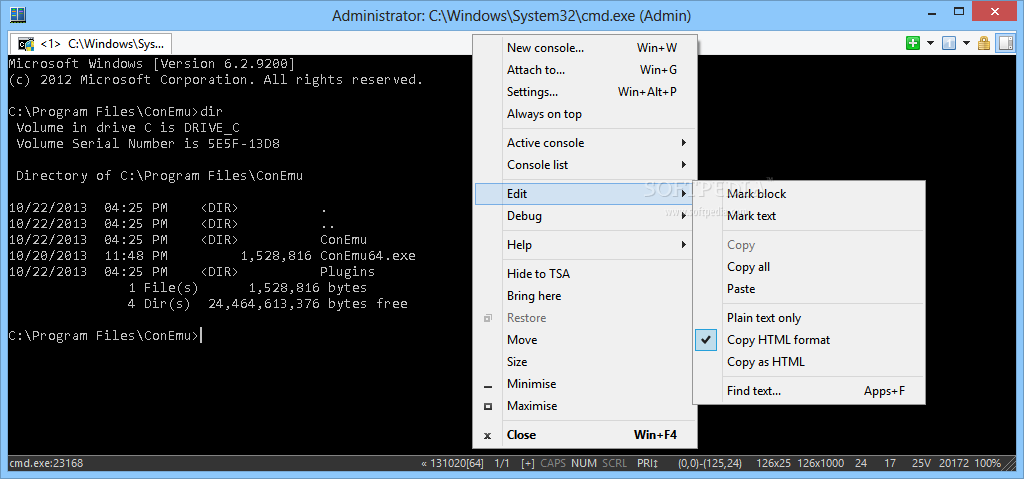Click the 100% zoom value in status bar

click(987, 463)
